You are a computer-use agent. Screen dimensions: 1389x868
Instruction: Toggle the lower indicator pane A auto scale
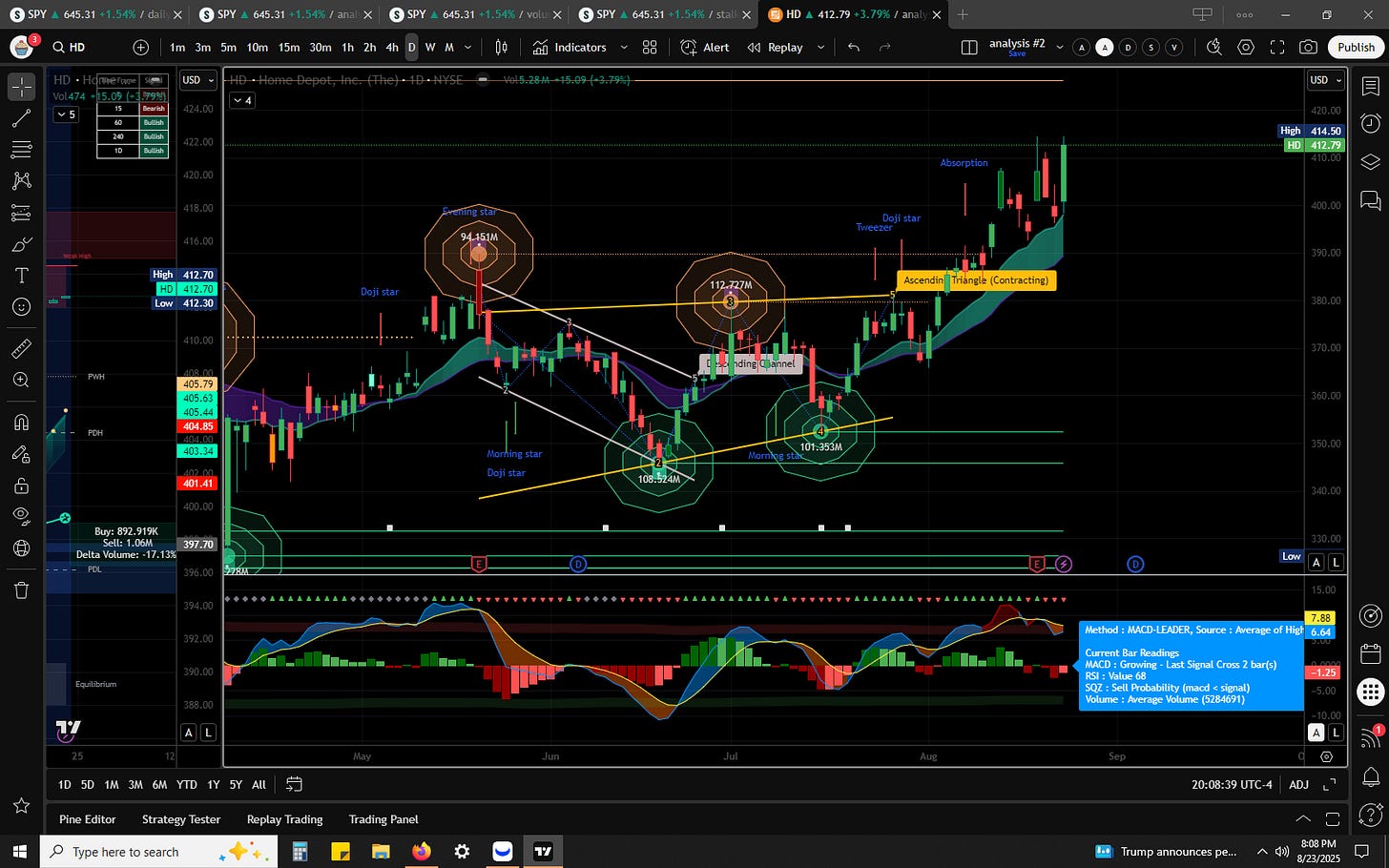click(x=1316, y=733)
